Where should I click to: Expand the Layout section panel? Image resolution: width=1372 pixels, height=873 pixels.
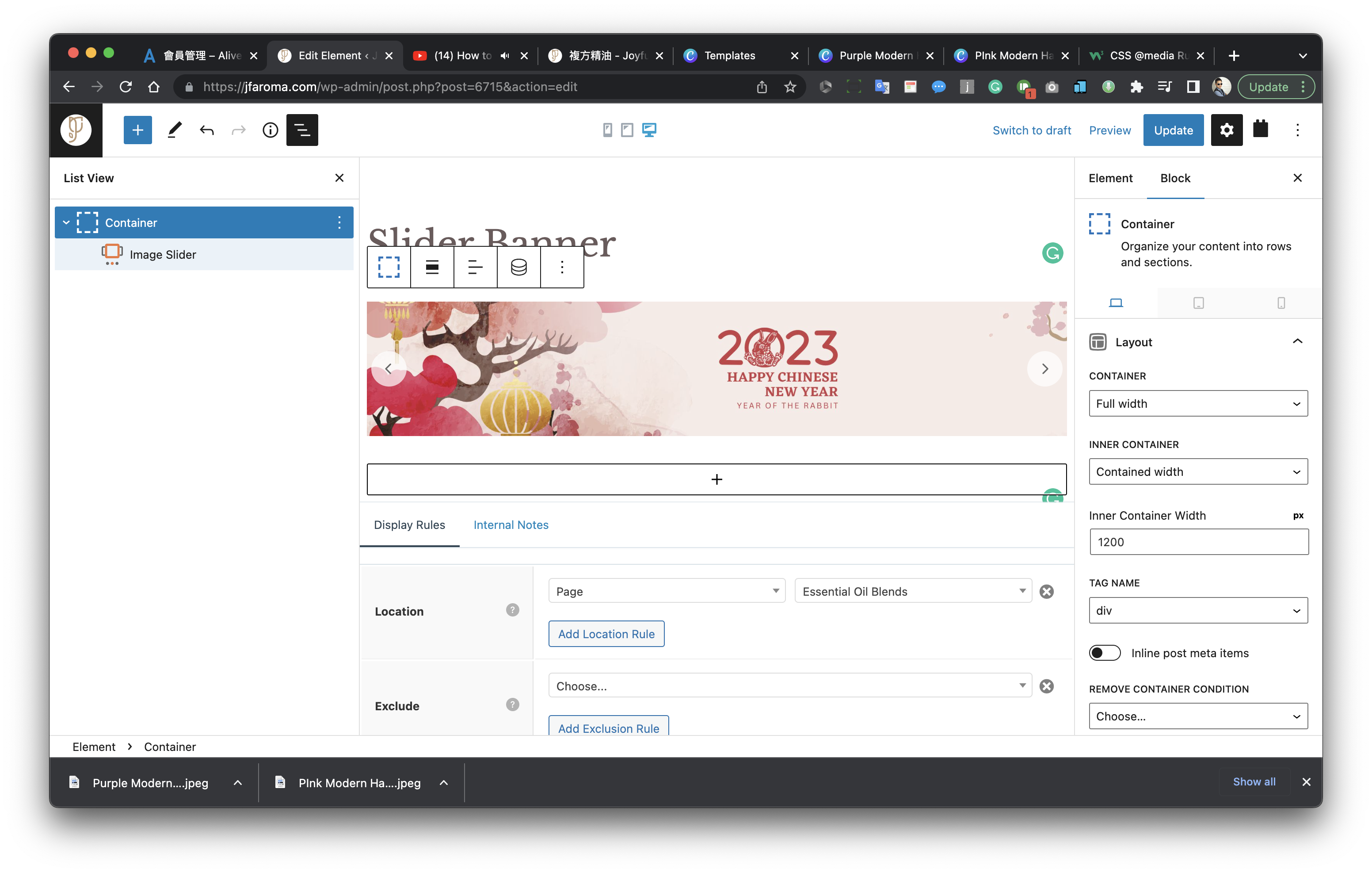(x=1296, y=341)
